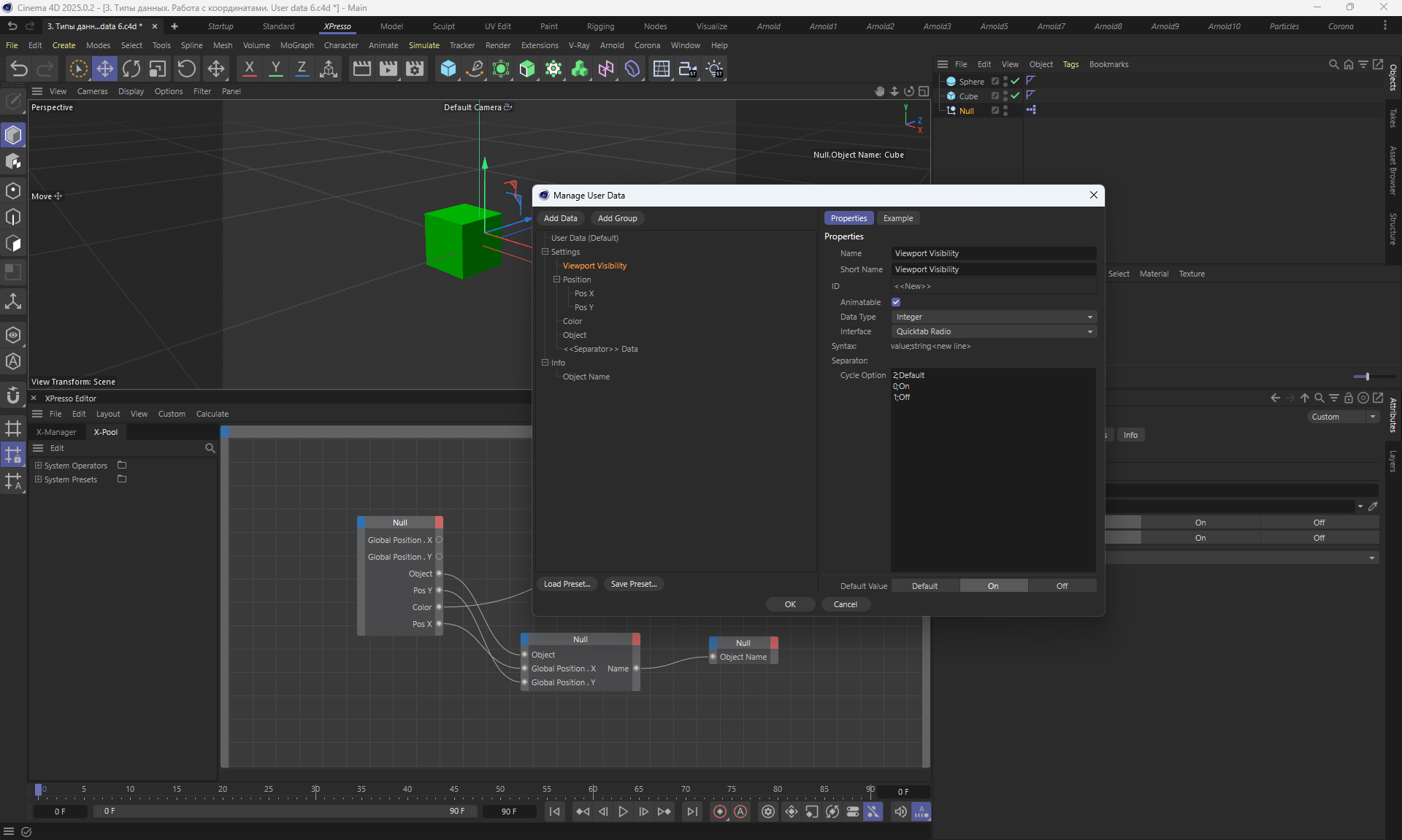Click the Render Settings gear icon
The width and height of the screenshot is (1402, 840).
click(x=414, y=69)
